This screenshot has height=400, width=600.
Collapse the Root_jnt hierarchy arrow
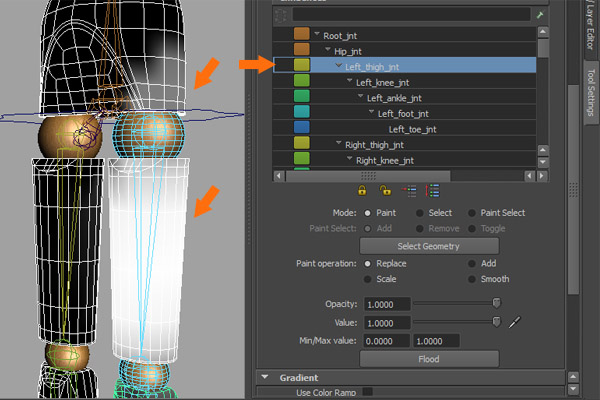tap(315, 35)
